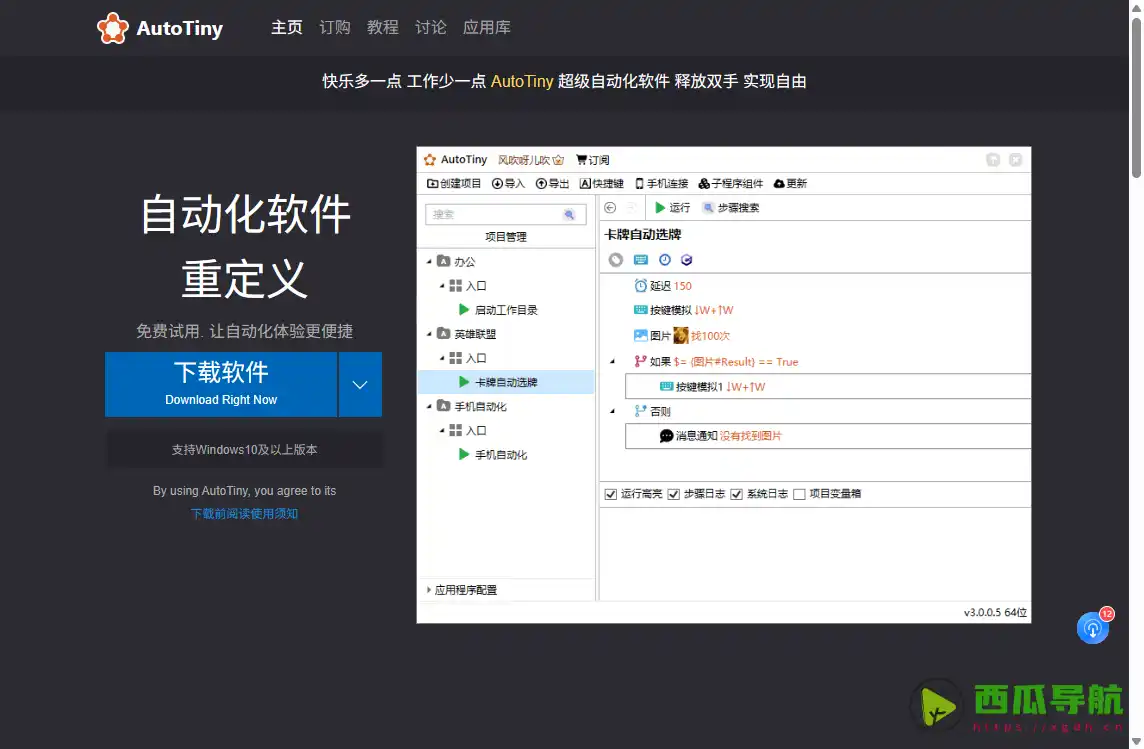Open the 订购 navigation item

[335, 28]
